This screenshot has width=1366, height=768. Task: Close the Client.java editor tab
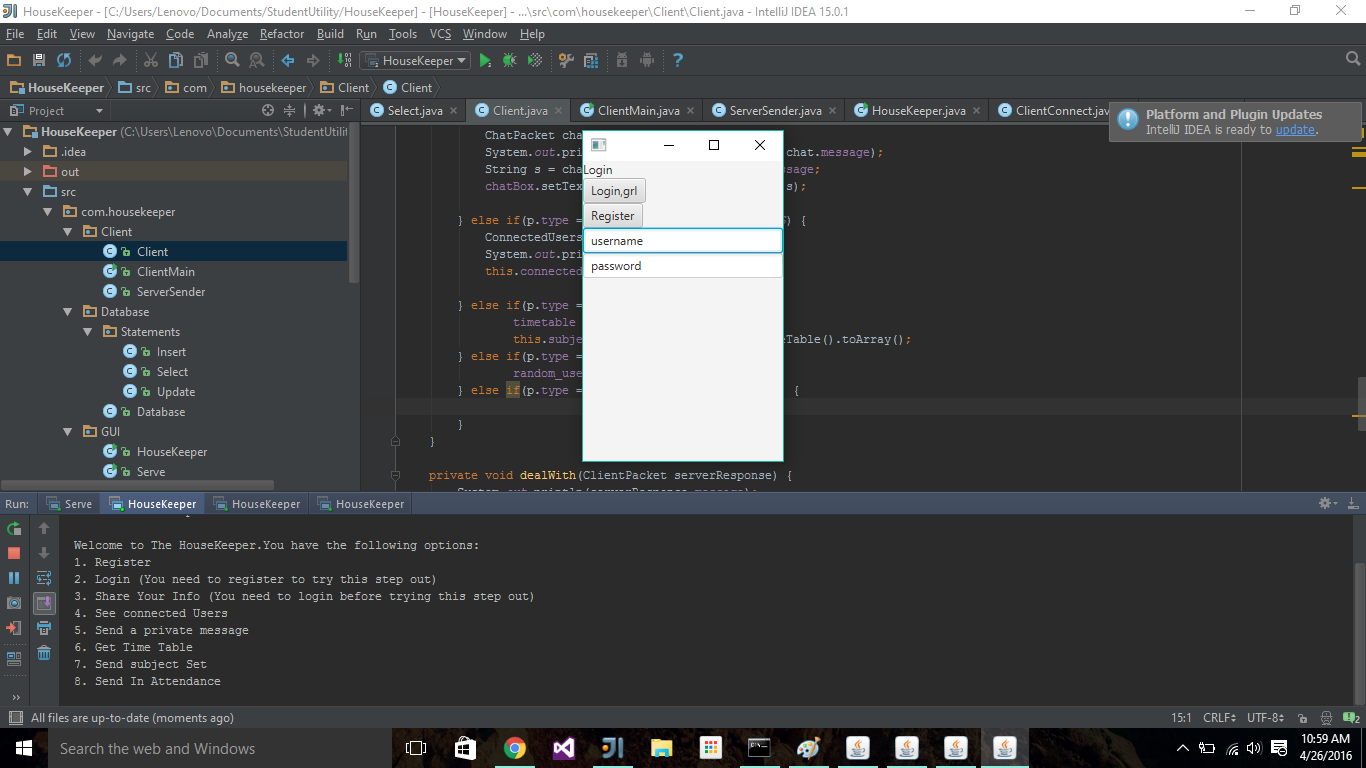559,111
